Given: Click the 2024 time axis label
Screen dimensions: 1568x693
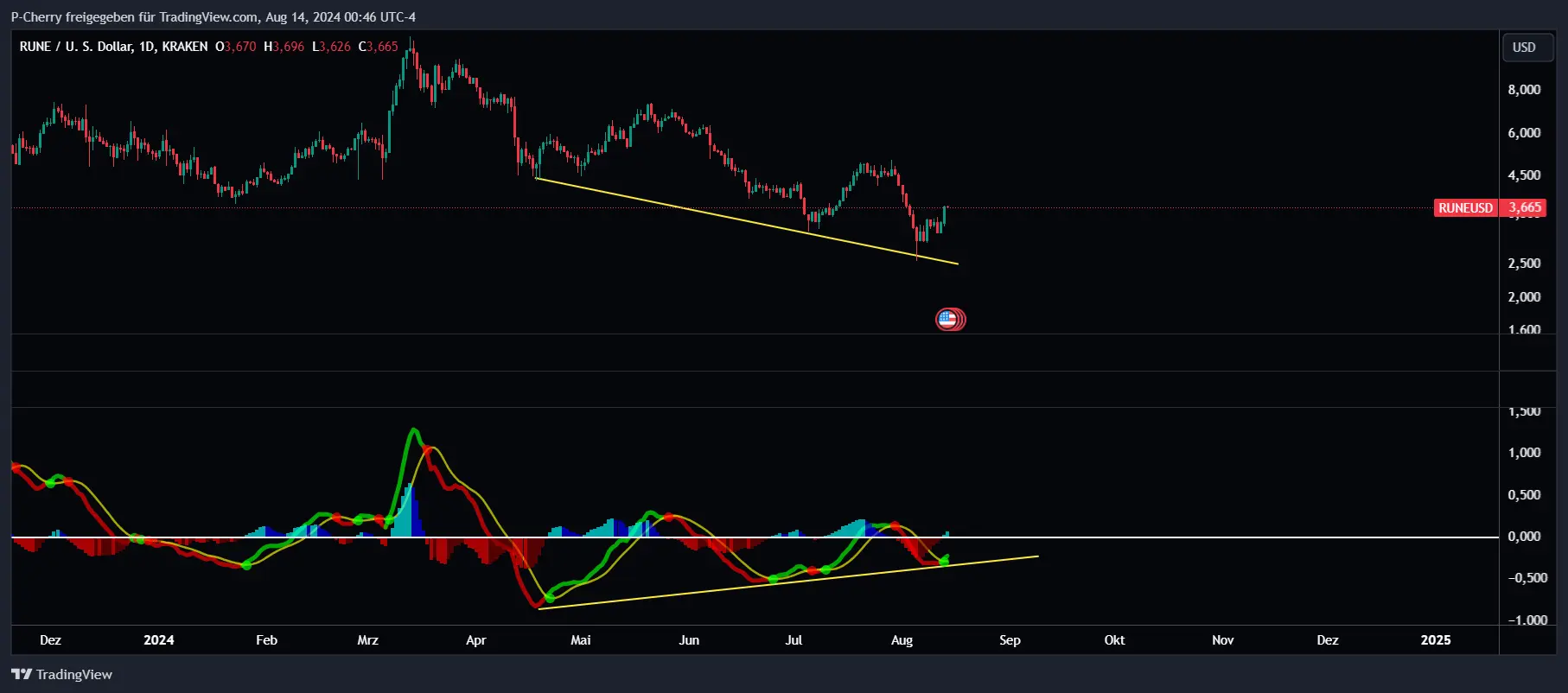Looking at the screenshot, I should coord(159,640).
